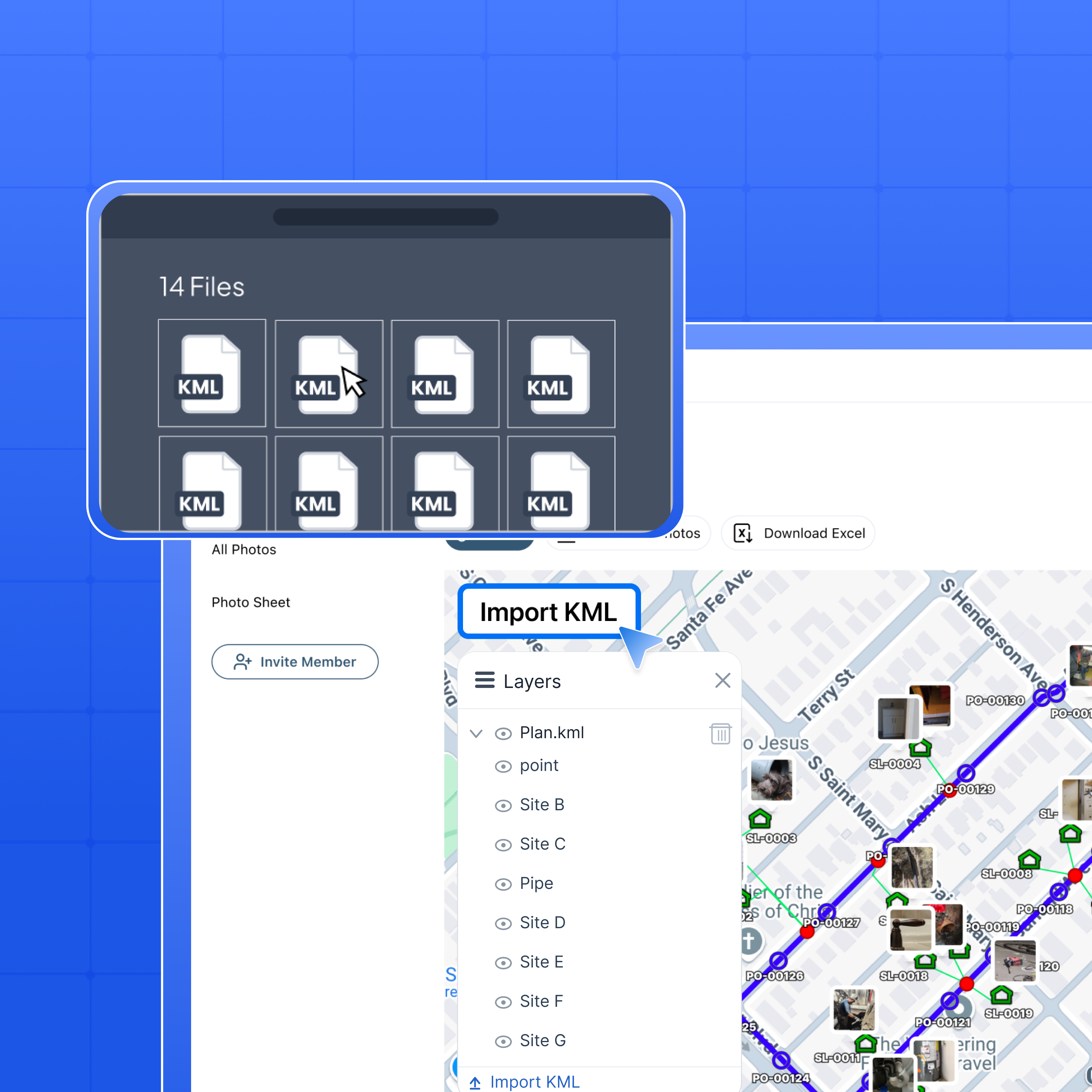1092x1092 pixels.
Task: Open Photo Sheet in sidebar
Action: (x=250, y=602)
